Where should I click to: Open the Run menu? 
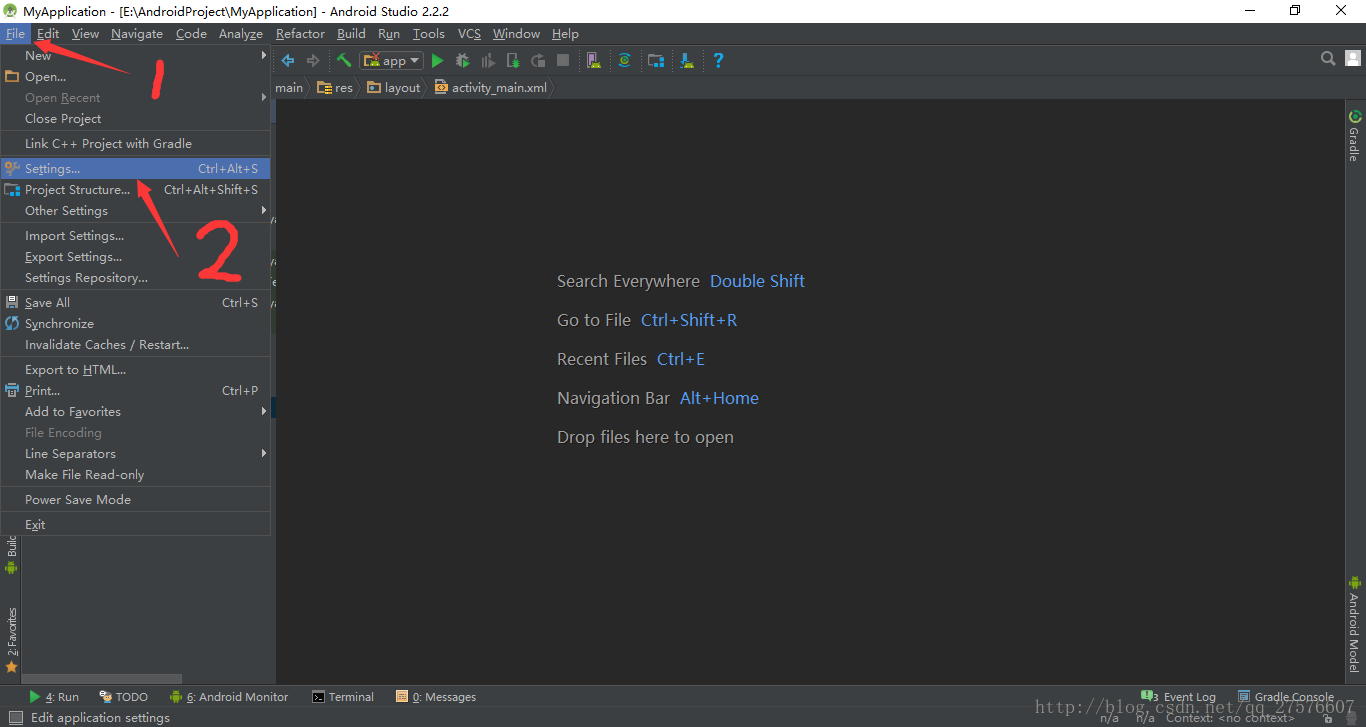tap(389, 33)
